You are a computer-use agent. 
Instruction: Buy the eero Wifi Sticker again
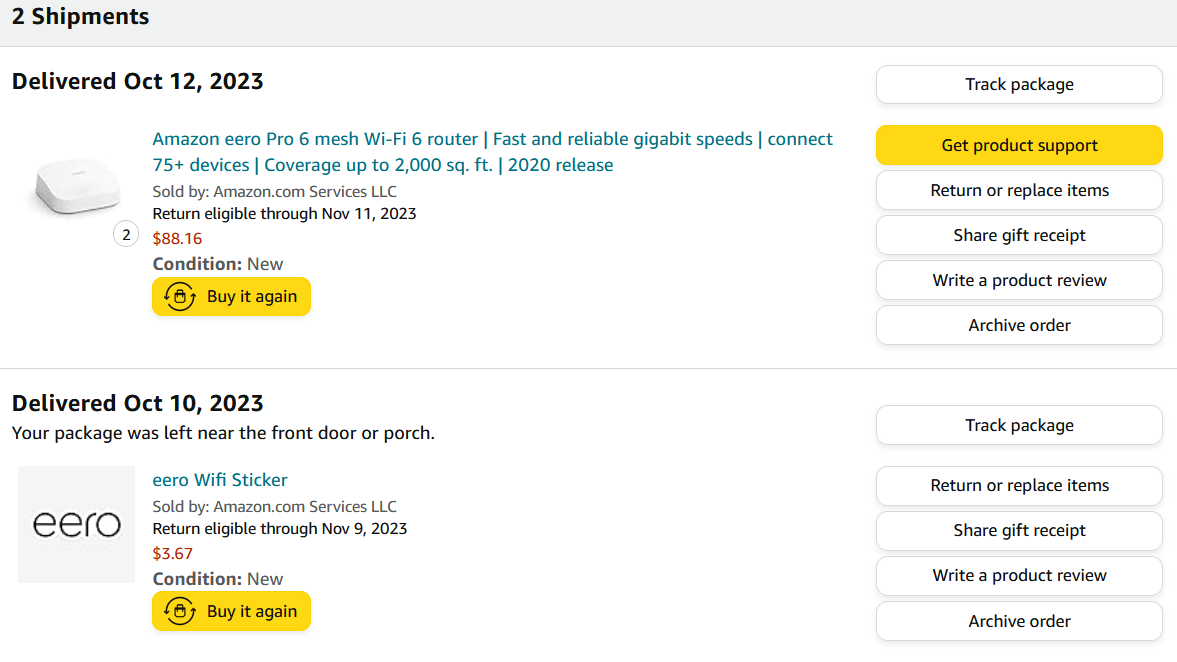click(x=231, y=611)
